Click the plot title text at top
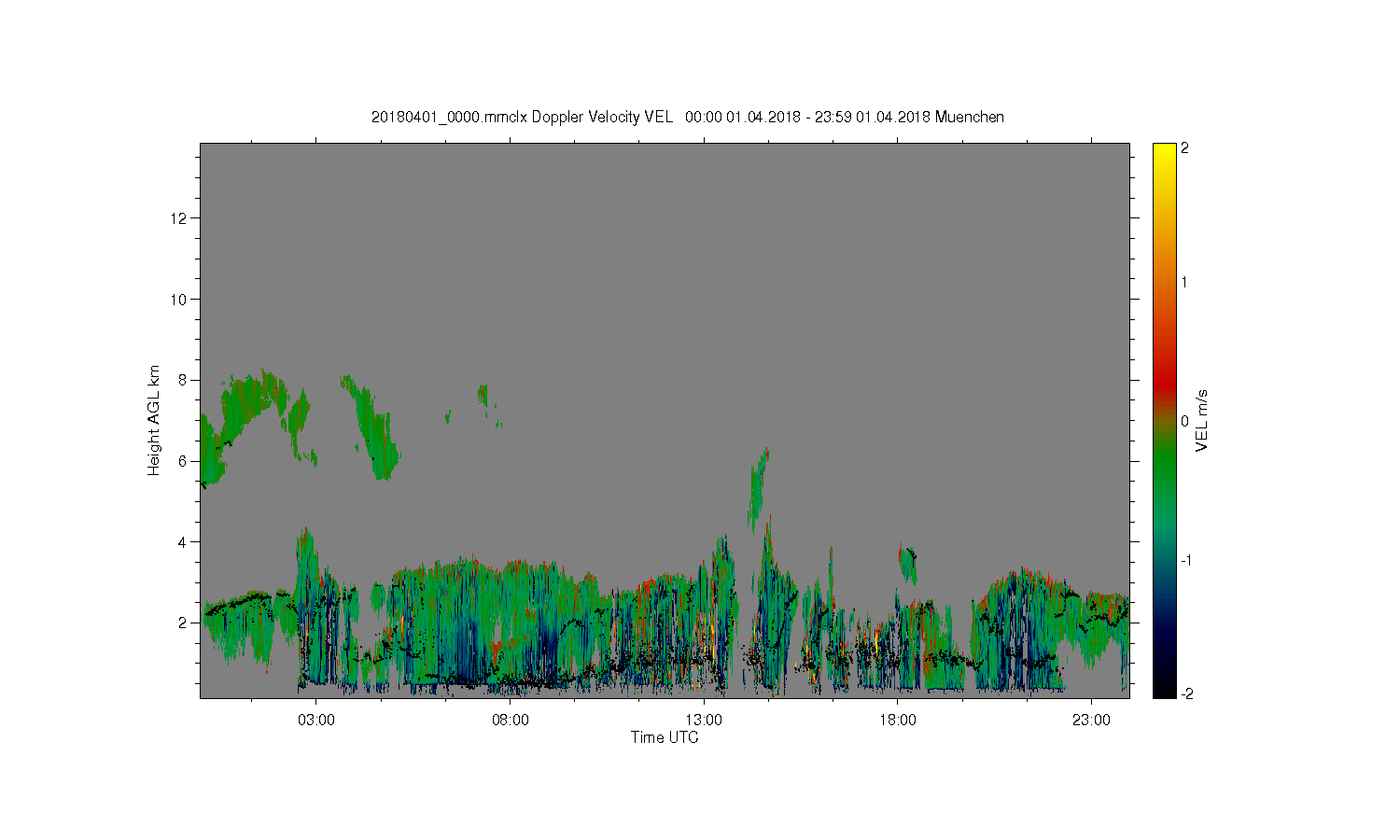This screenshot has height=840, width=1400. pyautogui.click(x=688, y=117)
